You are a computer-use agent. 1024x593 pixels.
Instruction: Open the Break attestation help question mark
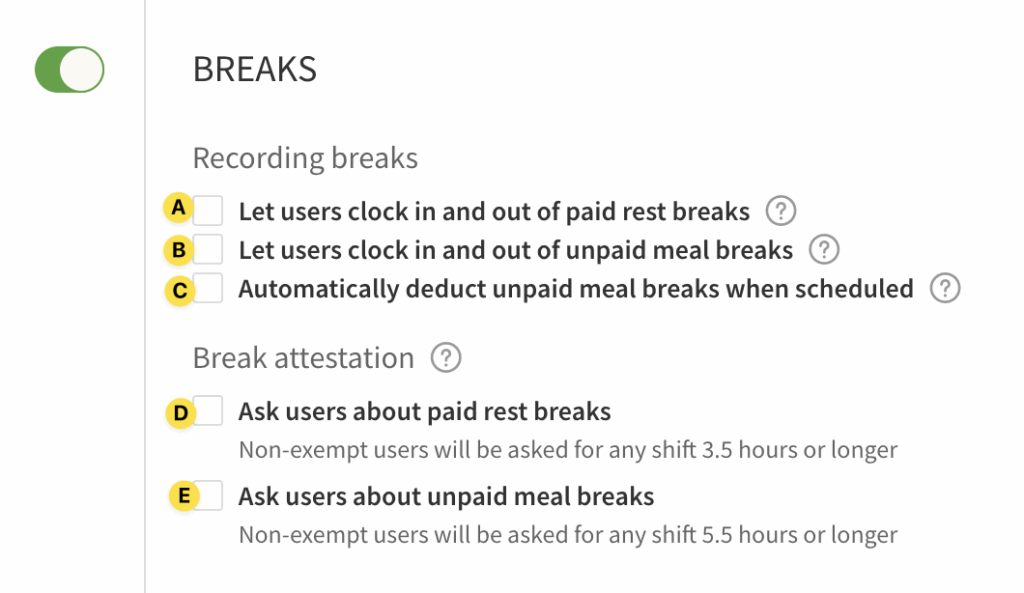pos(446,358)
